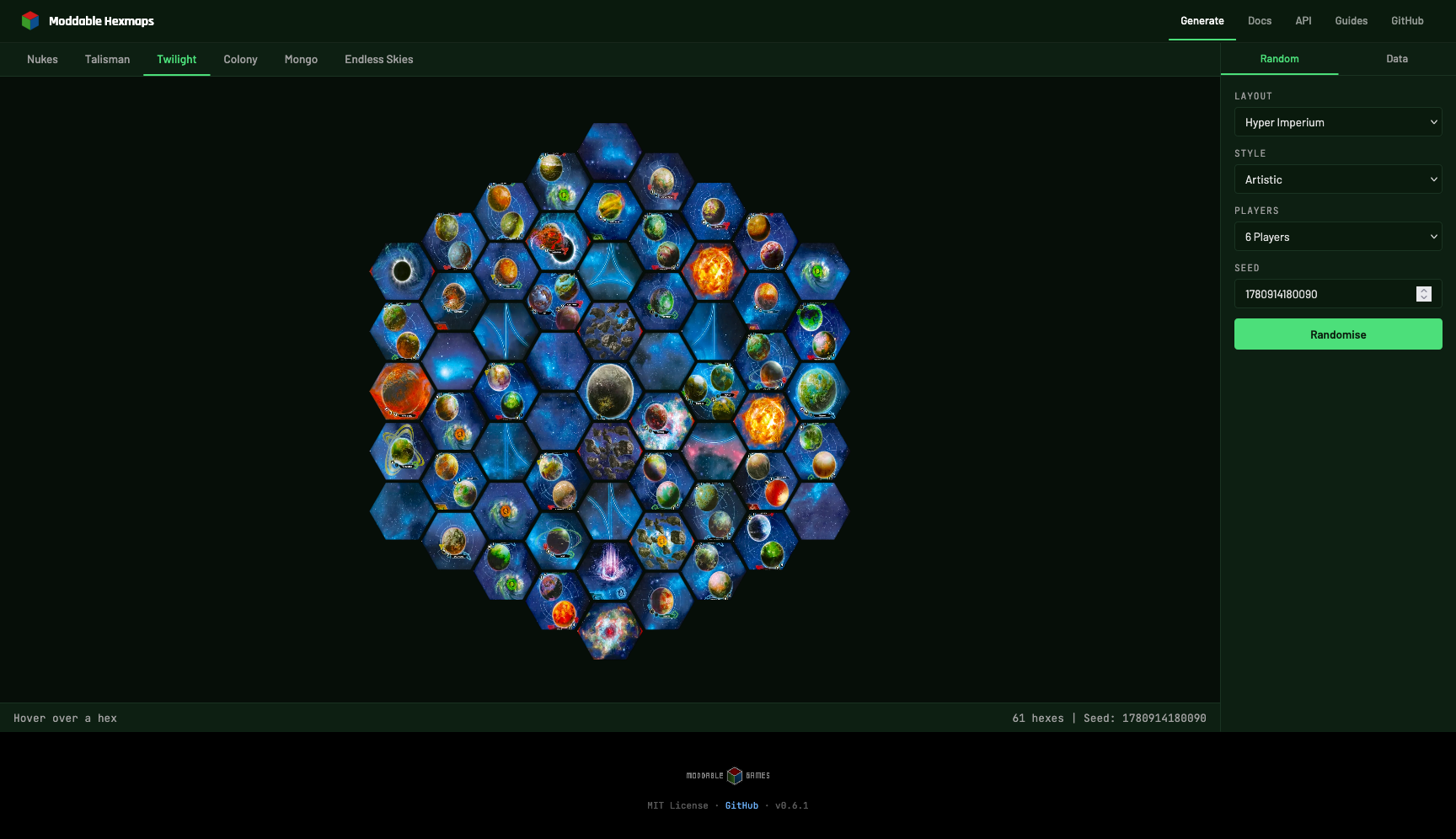The image size is (1456, 839).
Task: Click the Moddable Games footer cube logo
Action: [735, 775]
